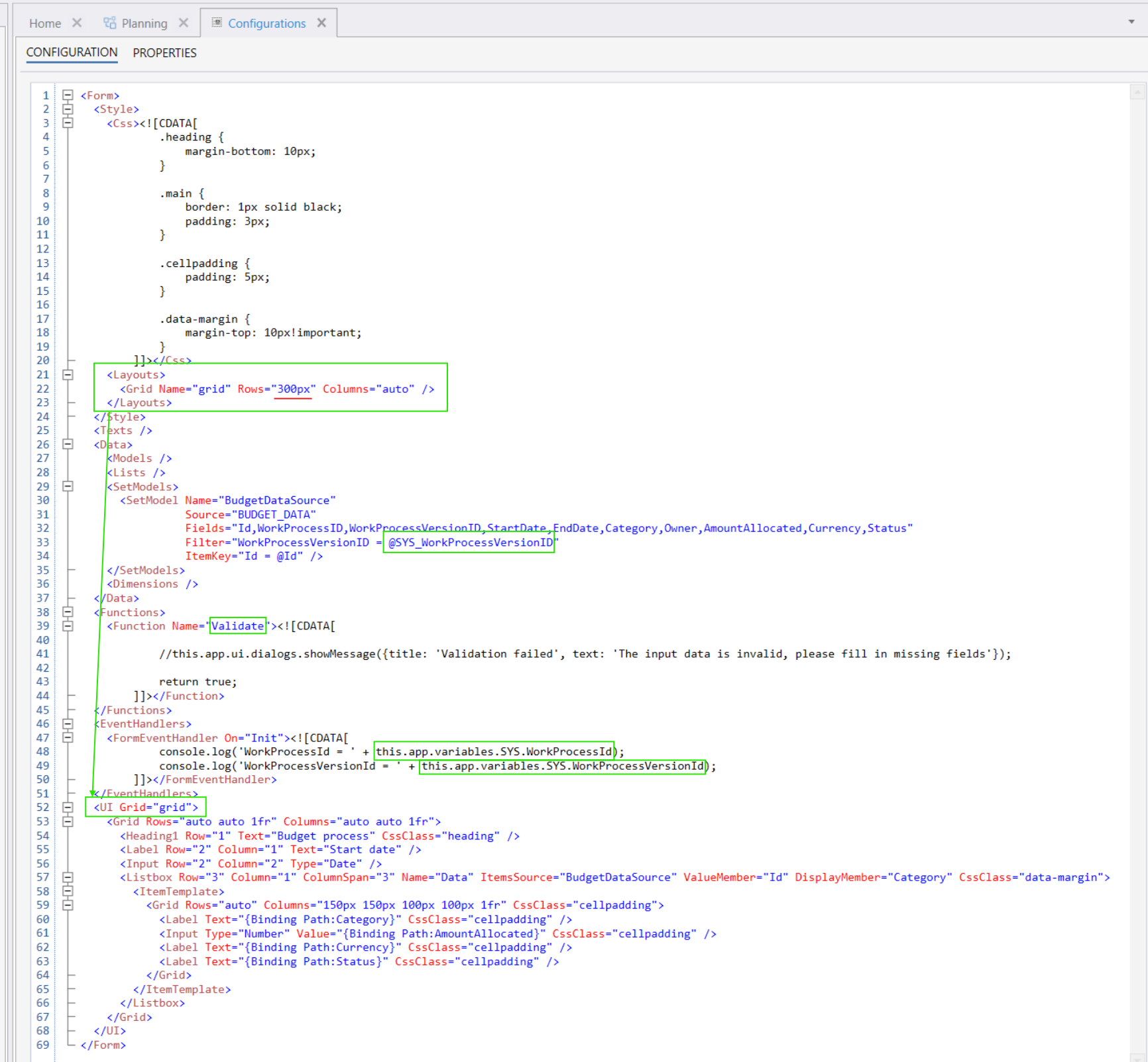
Task: Collapse the SetModels element on line 29
Action: 68,486
